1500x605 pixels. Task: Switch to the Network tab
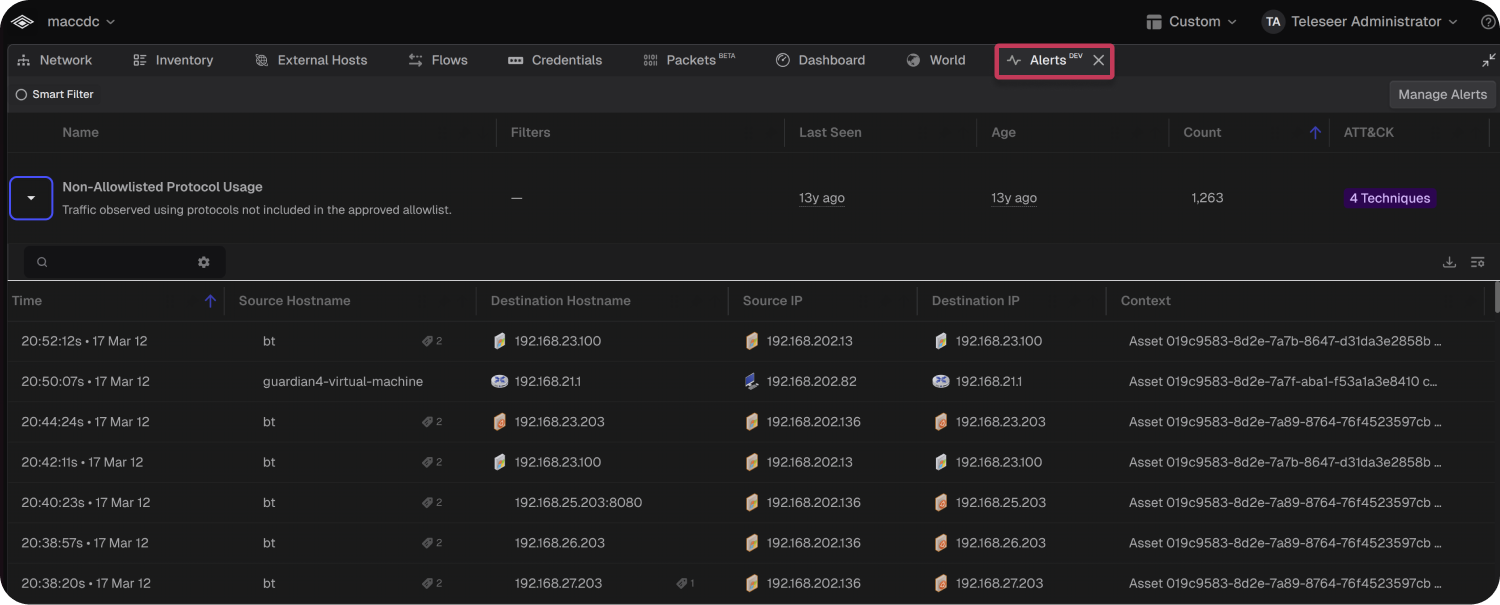tap(55, 60)
